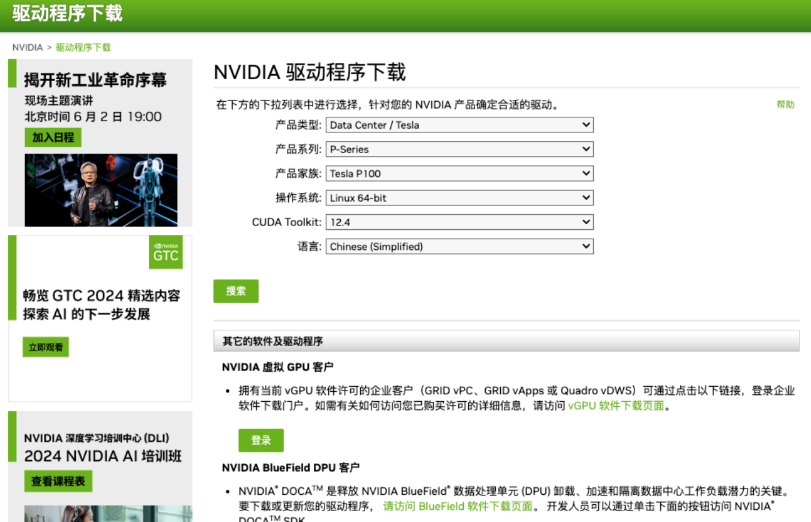Click the NVIDIA 深度学习培训中心 (DLI) text
Screen dimensions: 811x522
(x=97, y=438)
